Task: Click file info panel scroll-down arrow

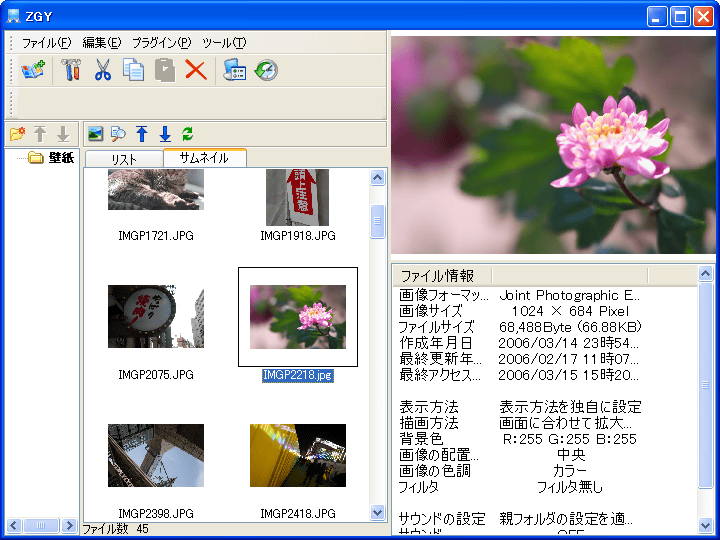Action: click(x=706, y=525)
